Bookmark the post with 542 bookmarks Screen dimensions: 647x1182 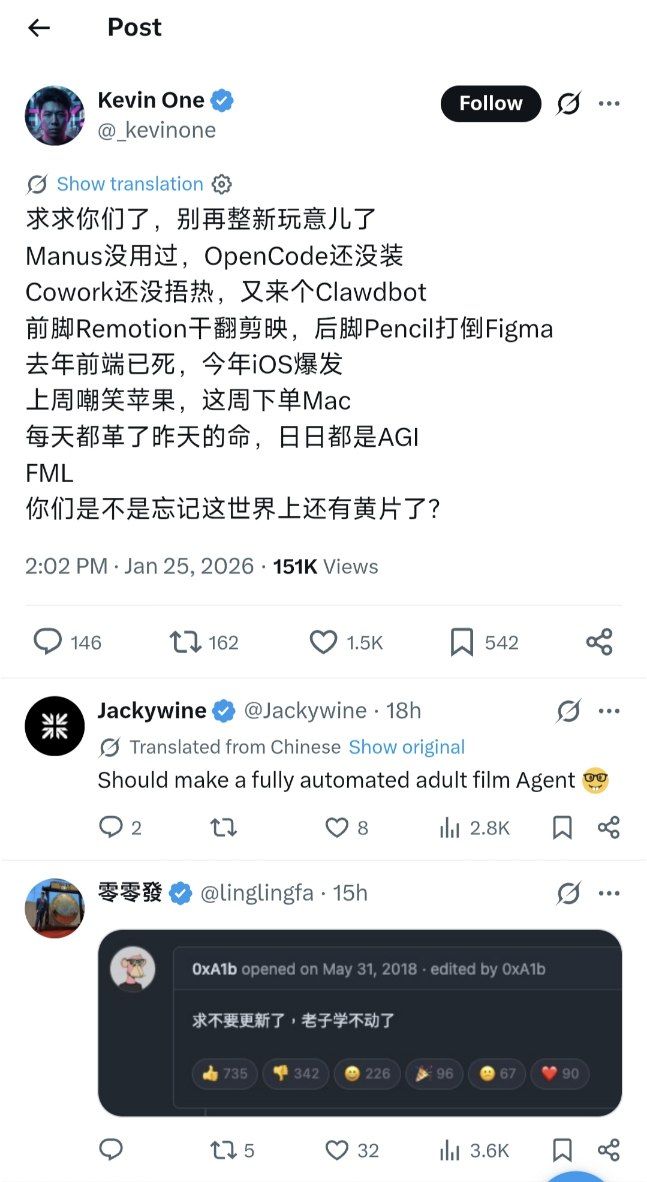click(461, 642)
